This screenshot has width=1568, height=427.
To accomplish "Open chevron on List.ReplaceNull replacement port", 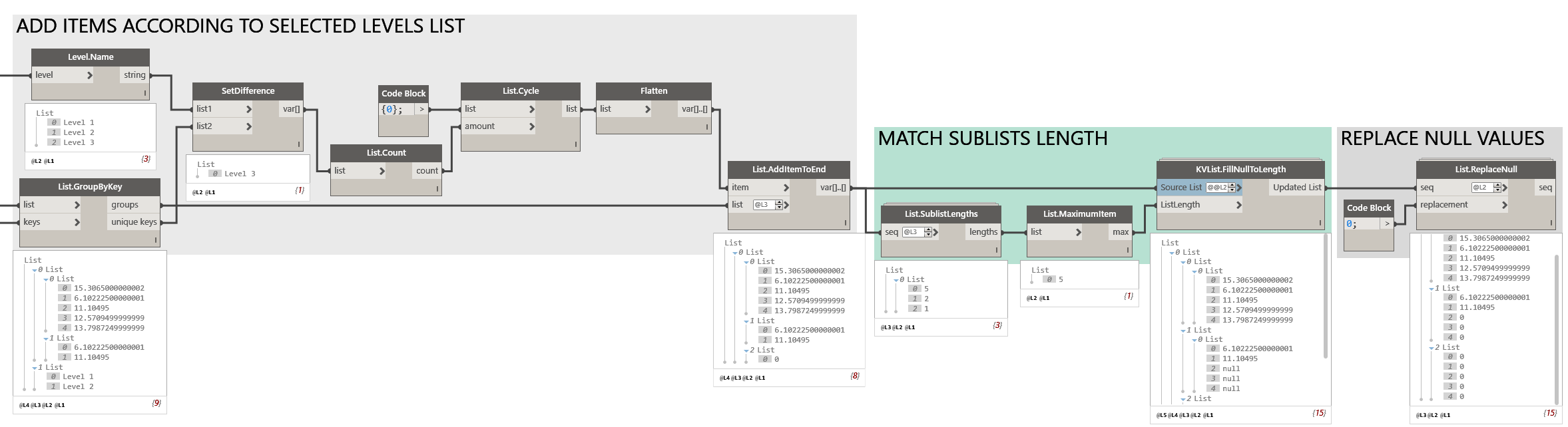I will tap(1504, 205).
